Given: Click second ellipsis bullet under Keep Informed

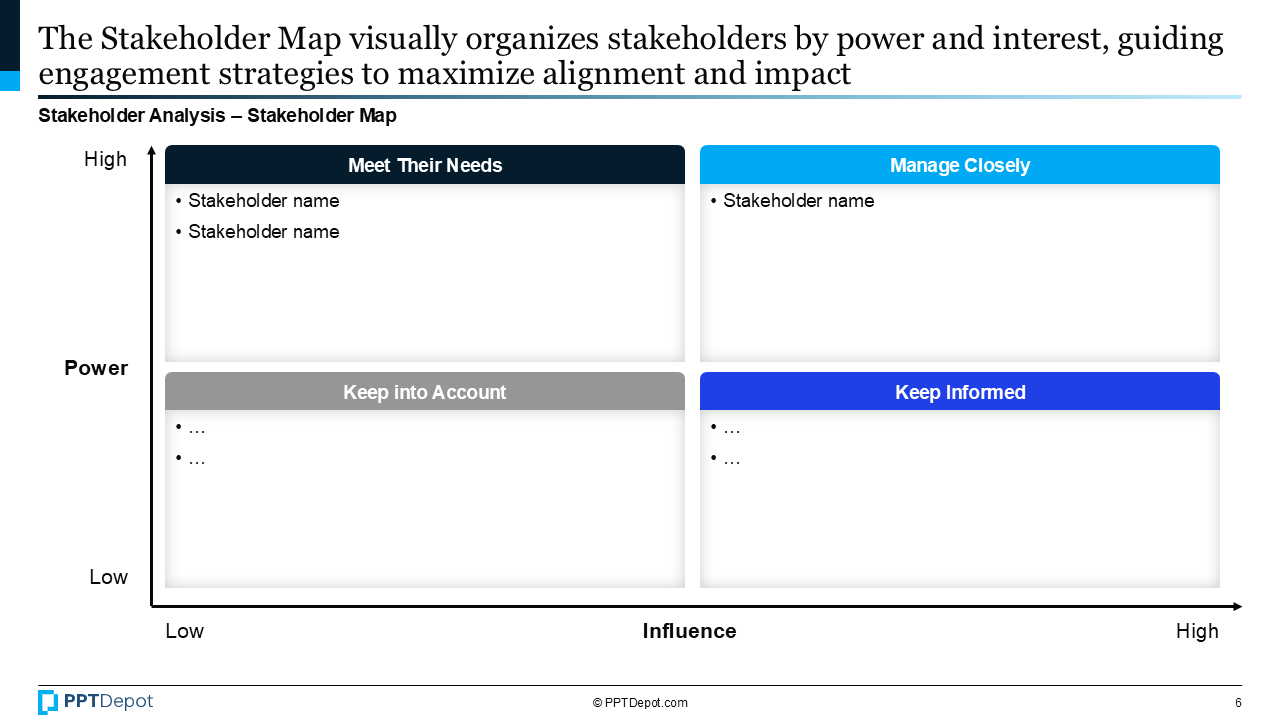Looking at the screenshot, I should pos(731,460).
